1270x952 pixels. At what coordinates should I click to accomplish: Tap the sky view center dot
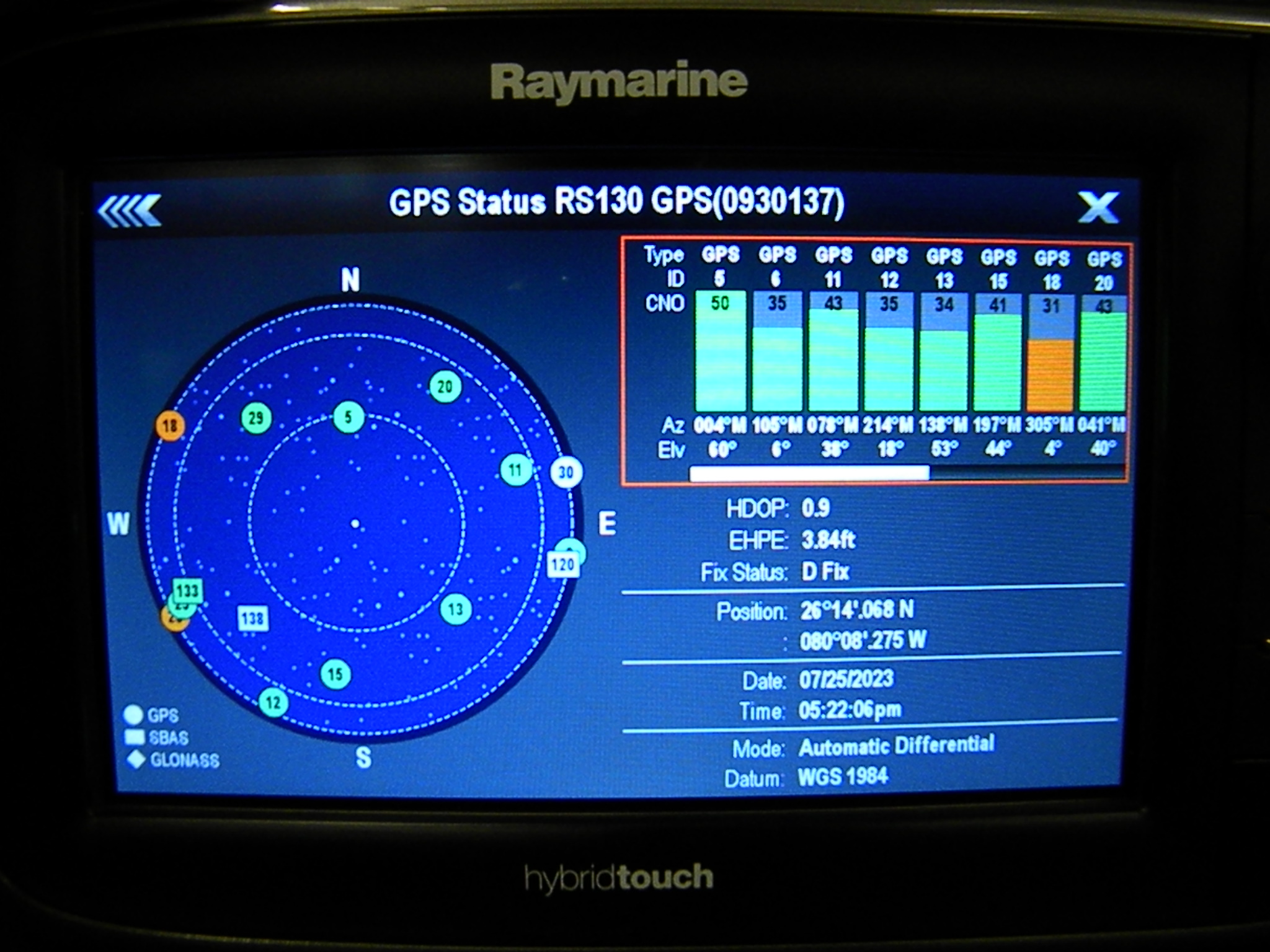point(355,524)
